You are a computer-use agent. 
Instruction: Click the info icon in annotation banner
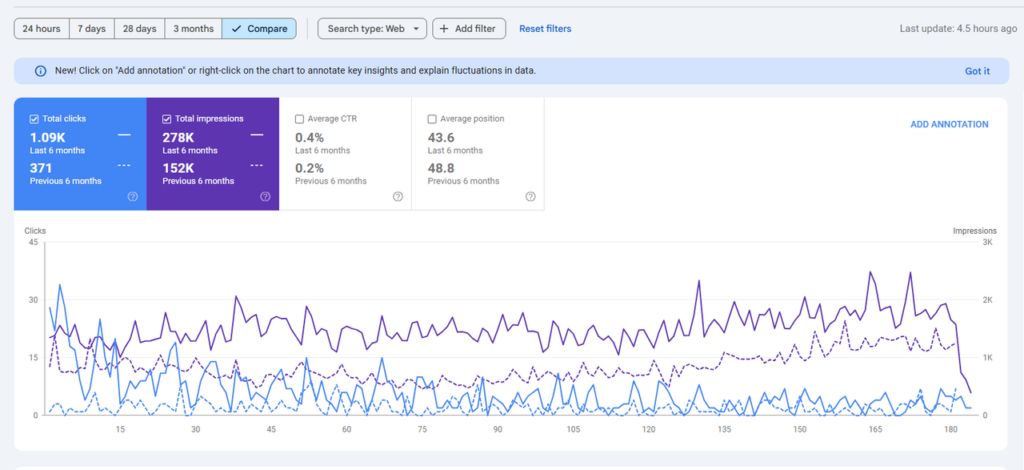pyautogui.click(x=40, y=71)
